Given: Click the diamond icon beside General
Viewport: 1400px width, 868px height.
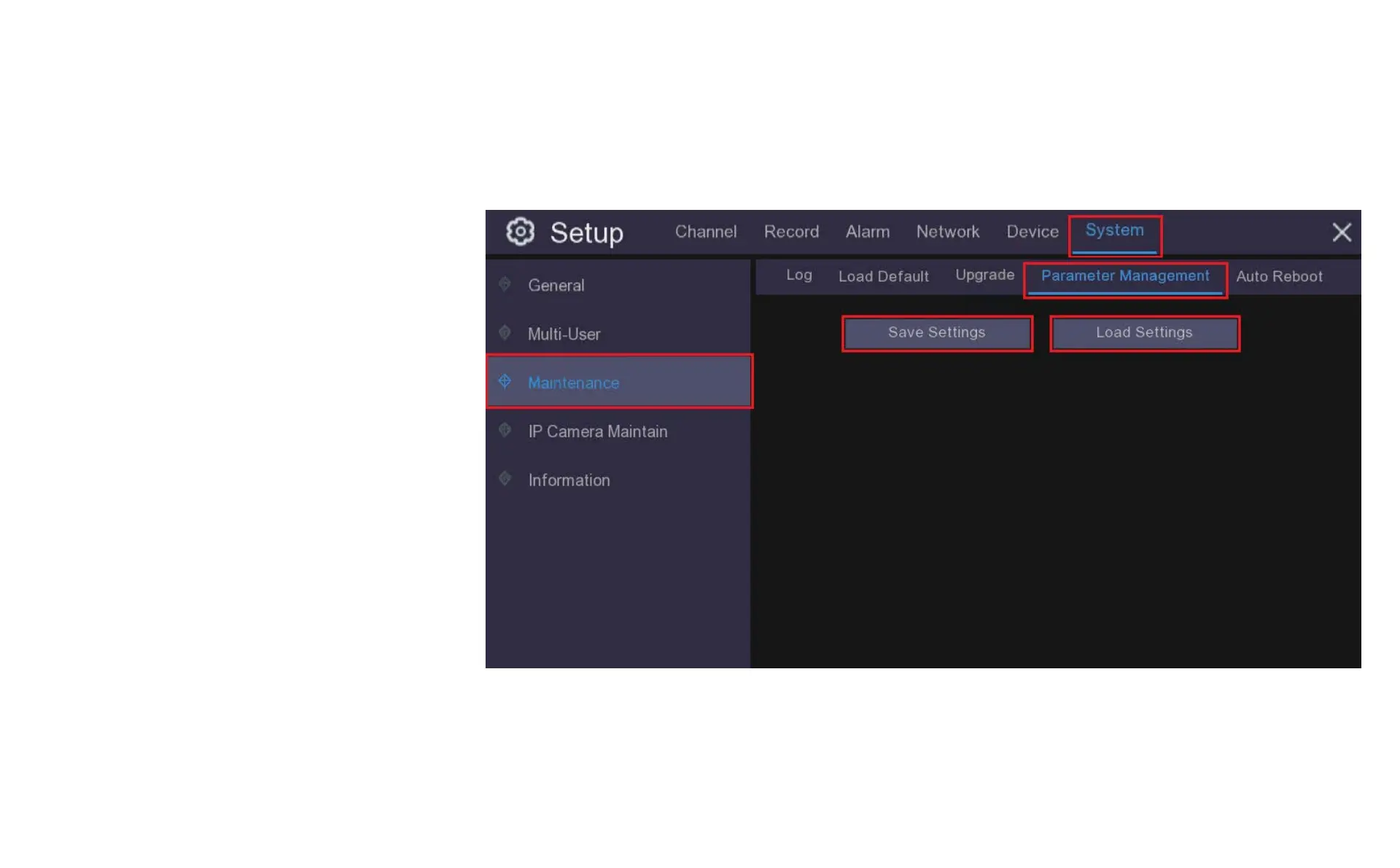Looking at the screenshot, I should tap(505, 284).
